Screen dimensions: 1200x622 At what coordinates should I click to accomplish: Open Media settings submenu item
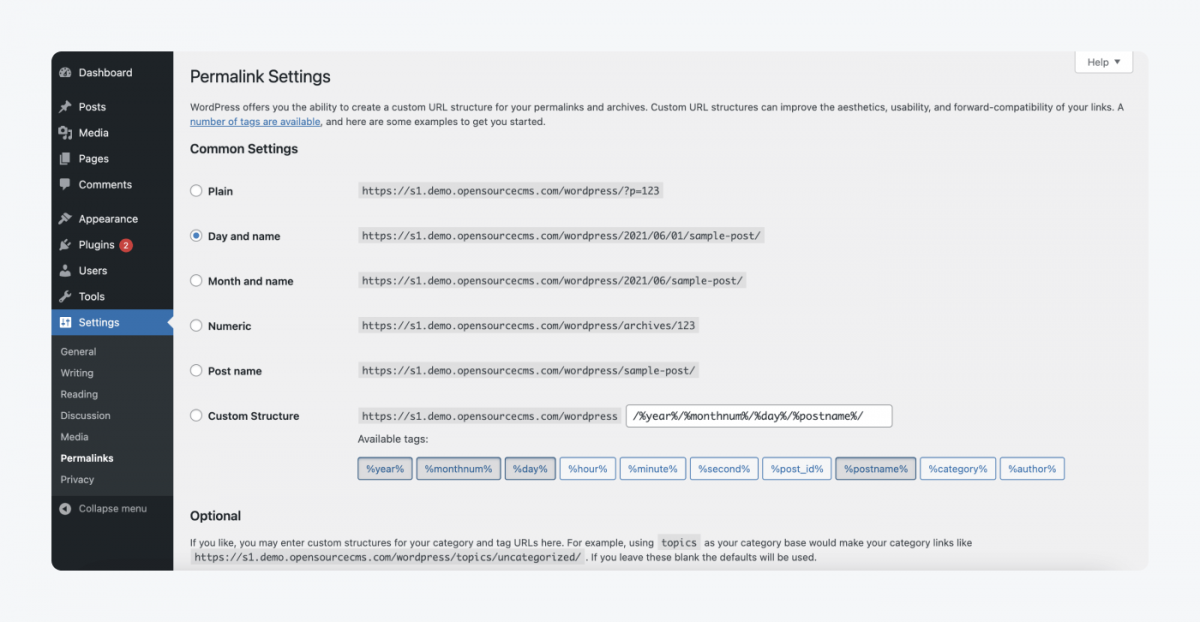pos(74,437)
